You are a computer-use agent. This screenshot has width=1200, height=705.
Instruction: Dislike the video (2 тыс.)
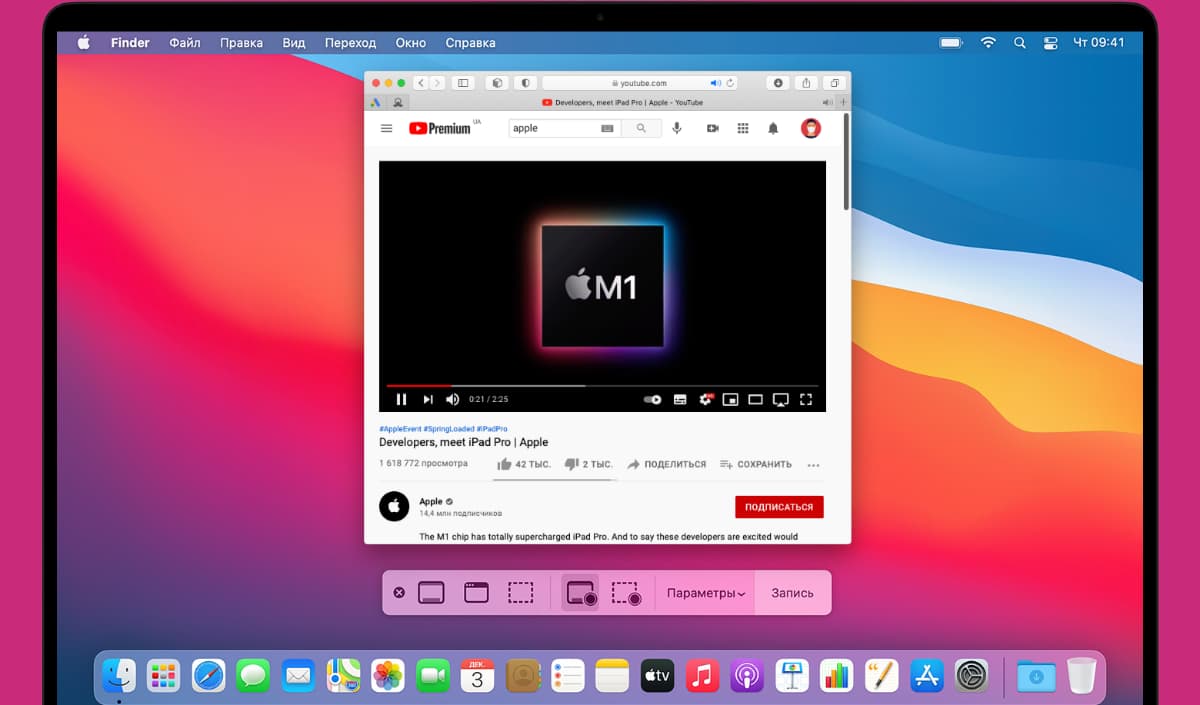pos(588,464)
